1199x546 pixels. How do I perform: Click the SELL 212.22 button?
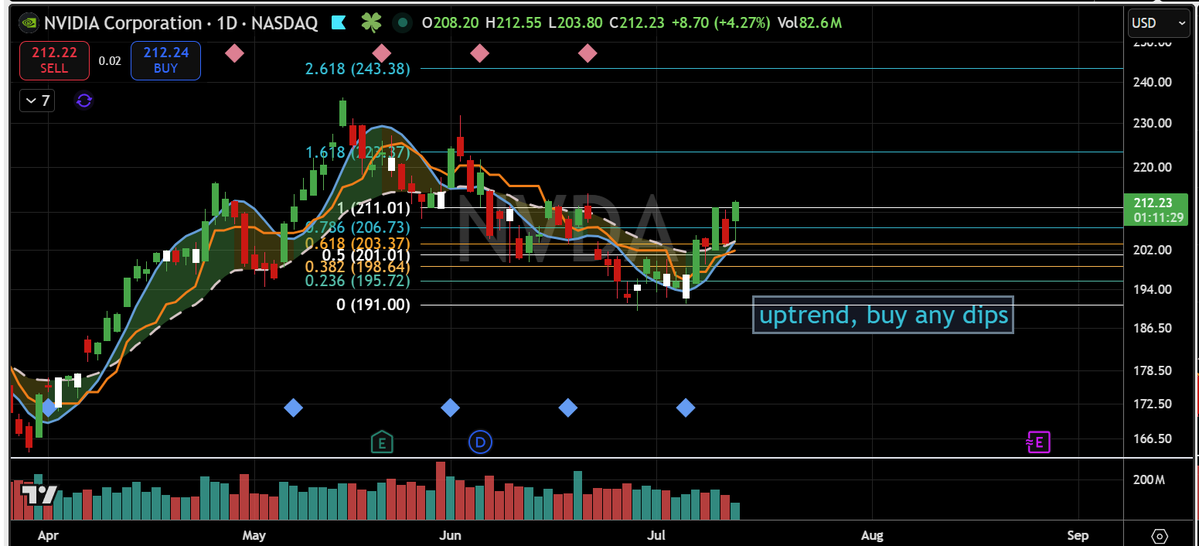[54, 60]
